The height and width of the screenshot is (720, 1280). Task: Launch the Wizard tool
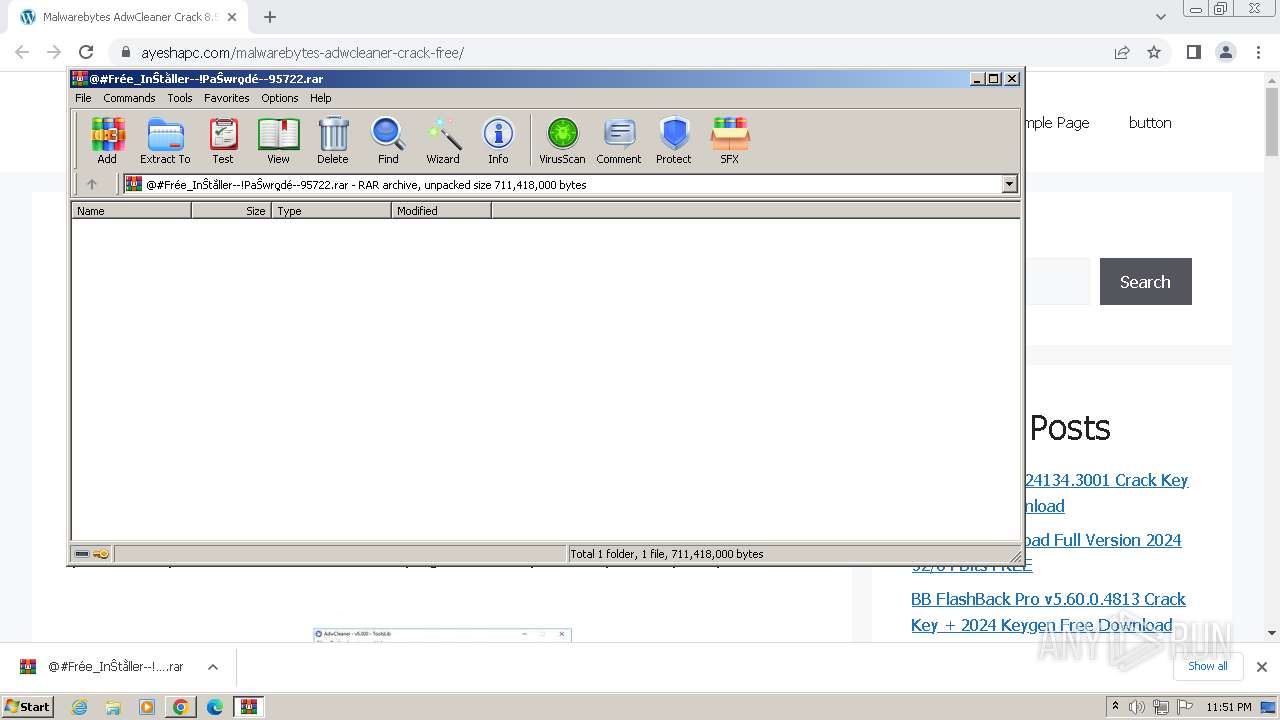[x=443, y=140]
